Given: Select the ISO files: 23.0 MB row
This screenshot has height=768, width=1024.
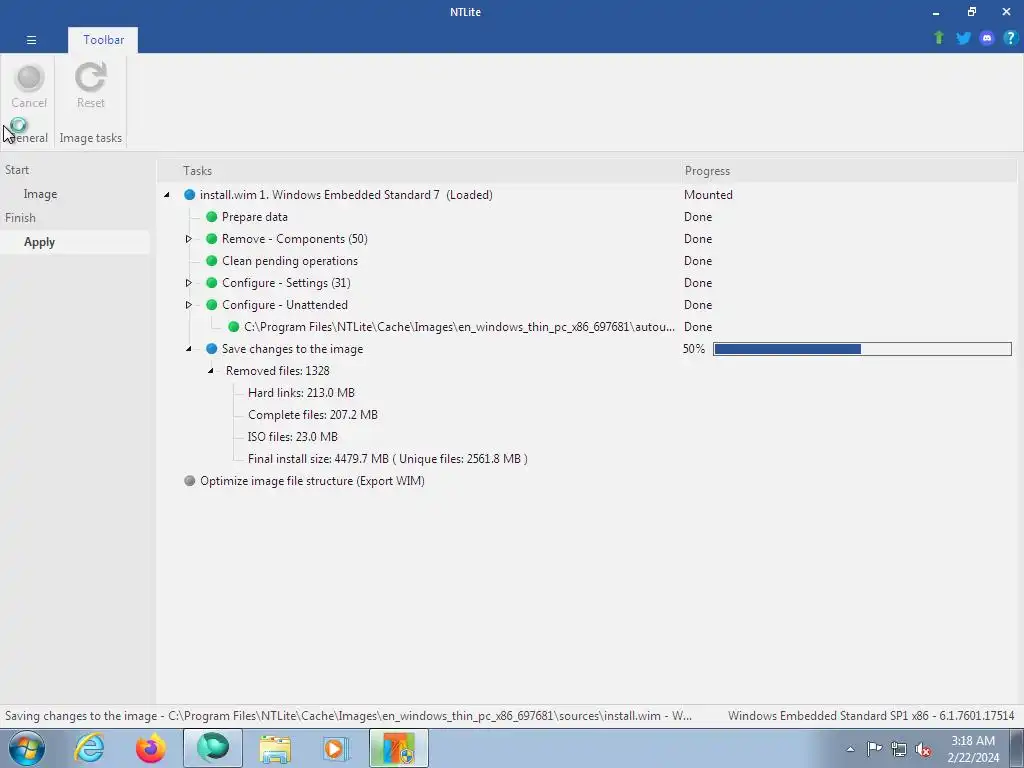Looking at the screenshot, I should (293, 437).
